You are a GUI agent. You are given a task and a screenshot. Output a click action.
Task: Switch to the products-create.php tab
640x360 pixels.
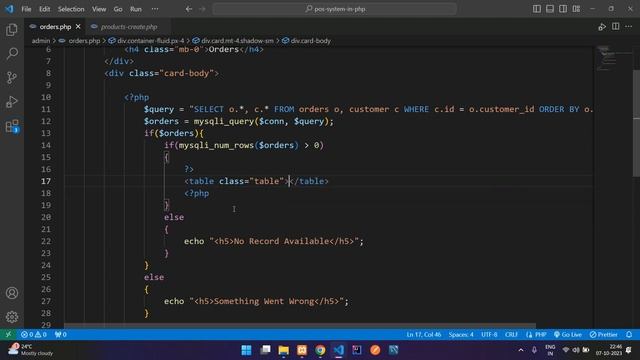[x=129, y=27]
